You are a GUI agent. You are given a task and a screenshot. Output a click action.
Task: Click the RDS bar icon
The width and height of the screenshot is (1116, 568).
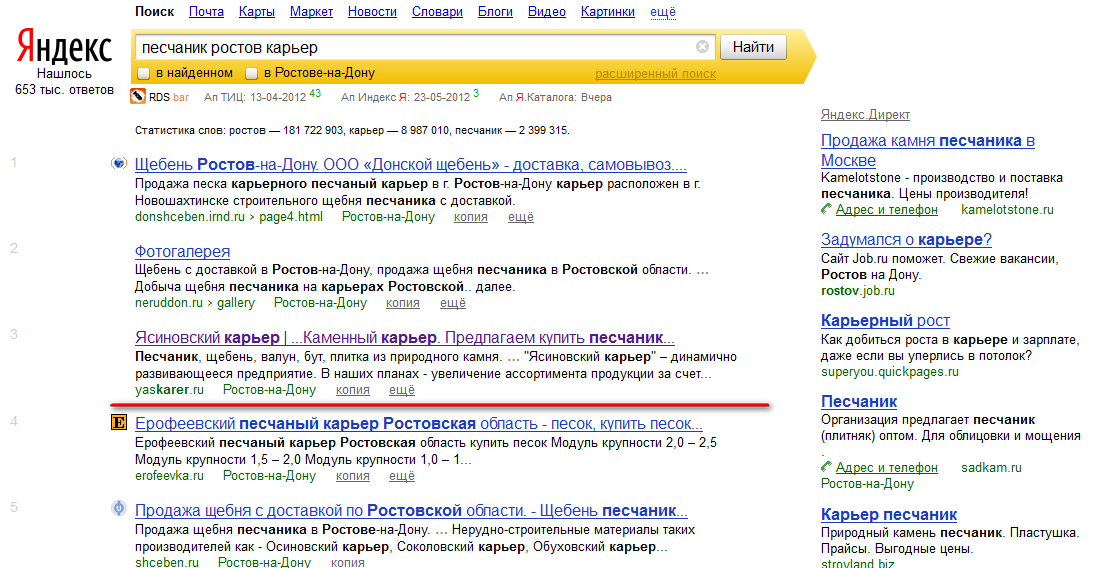click(x=138, y=96)
